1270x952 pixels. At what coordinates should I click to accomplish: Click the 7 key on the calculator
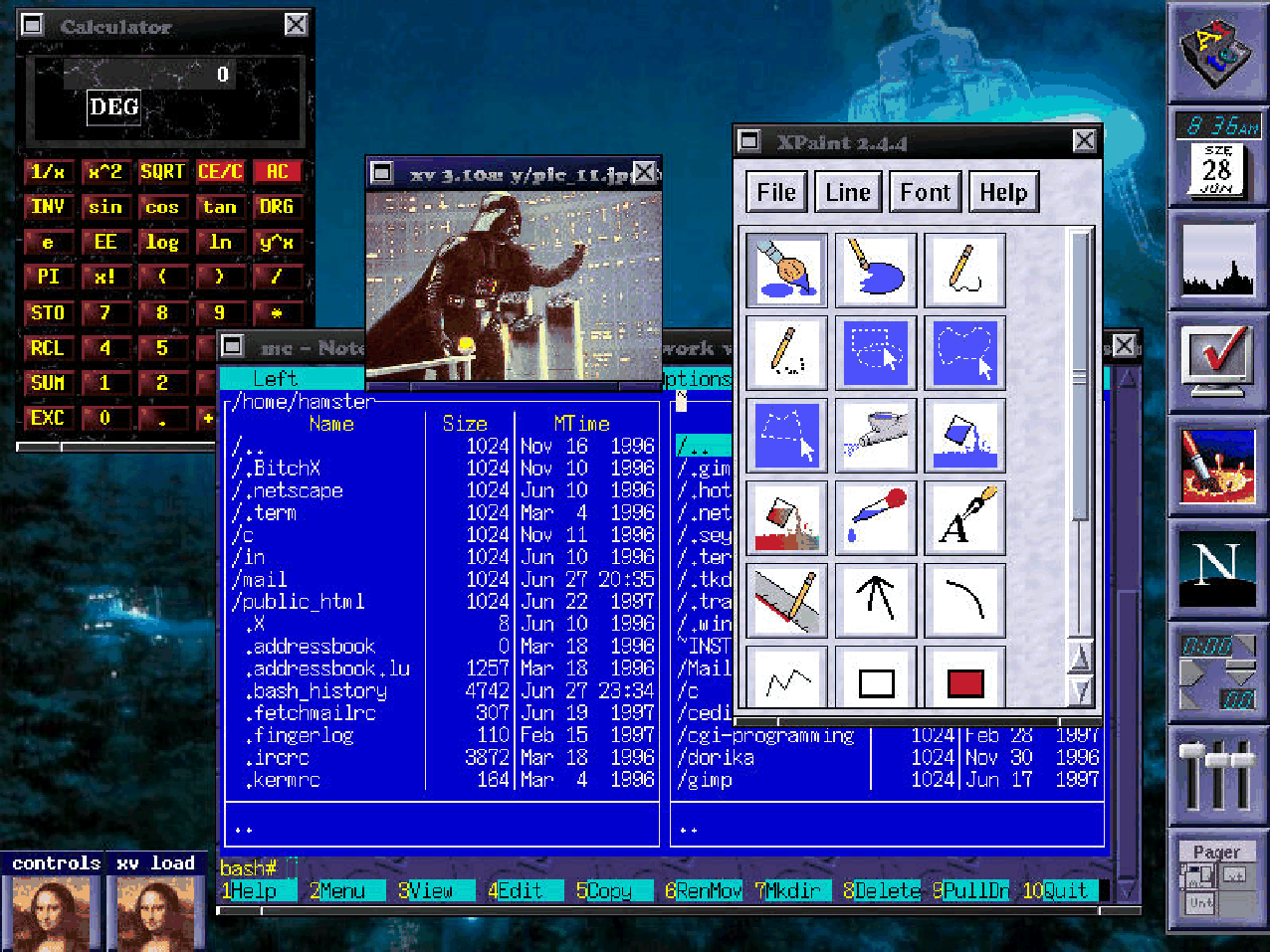[105, 312]
